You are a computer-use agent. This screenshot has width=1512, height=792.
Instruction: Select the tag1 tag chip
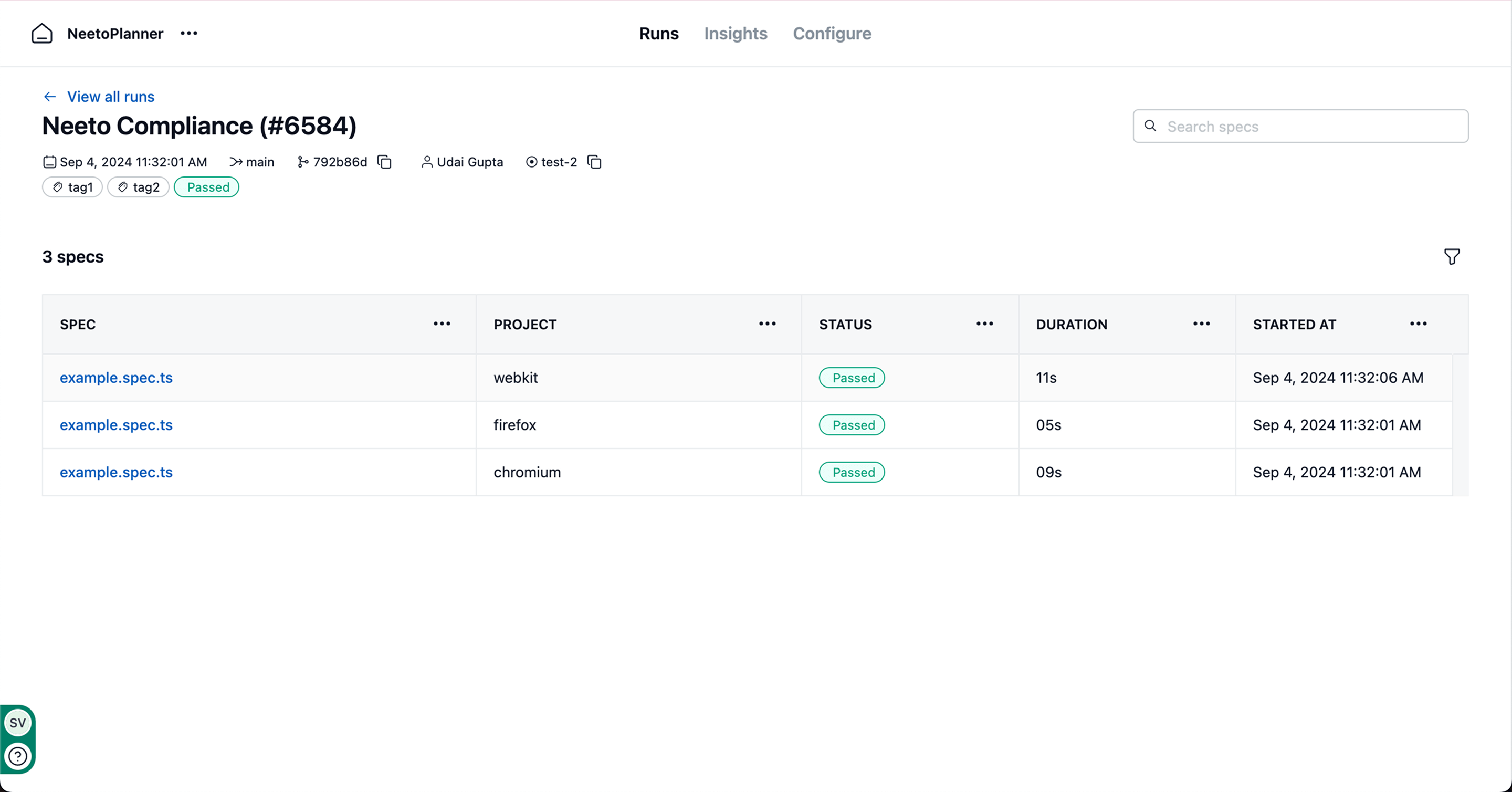click(x=73, y=187)
